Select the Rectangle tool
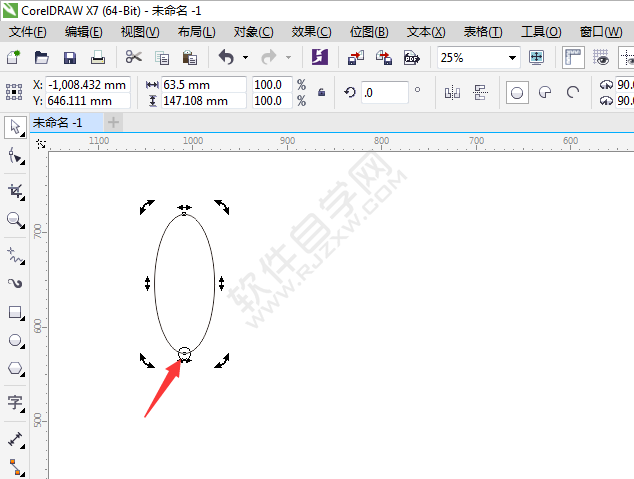 (x=15, y=312)
